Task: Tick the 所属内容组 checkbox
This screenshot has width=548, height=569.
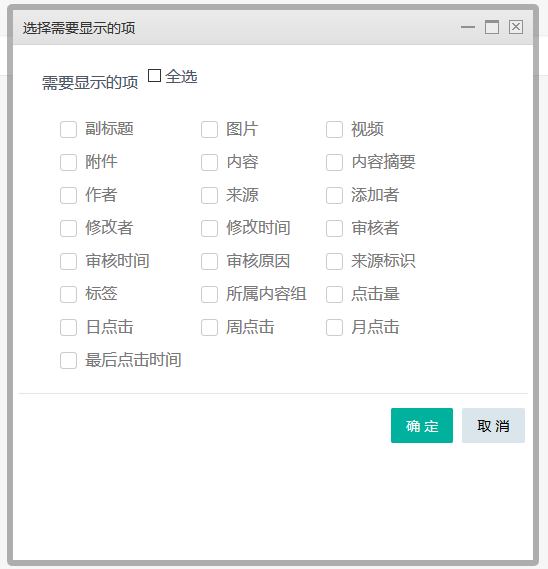Action: pos(209,294)
